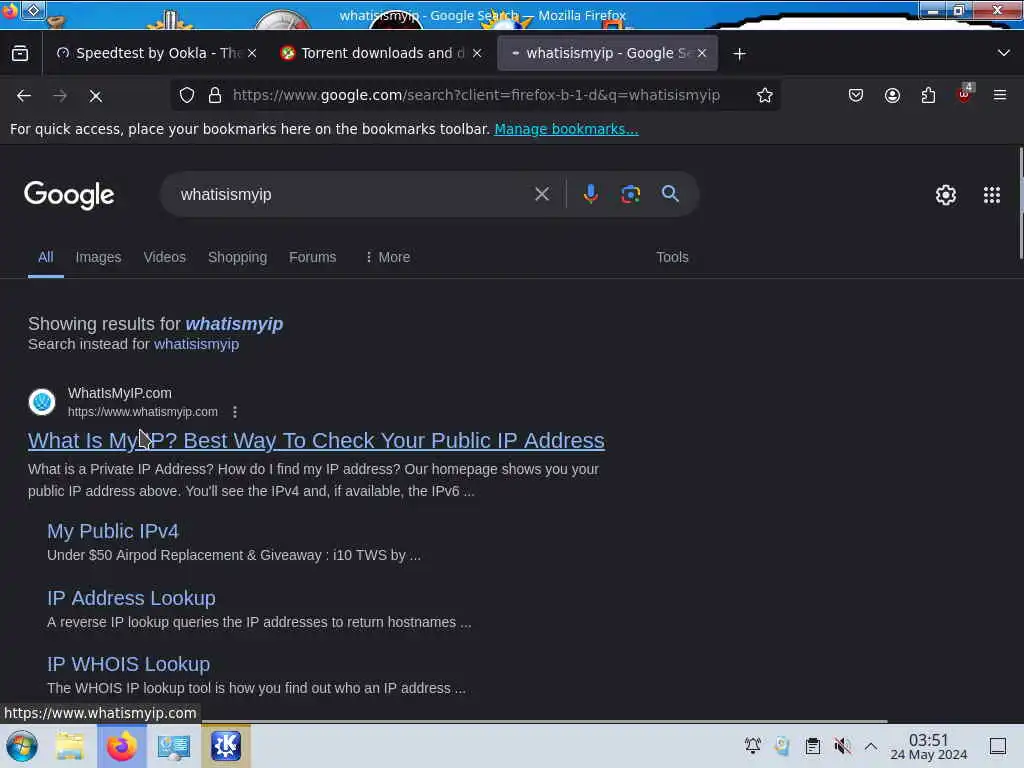Open IP WHOIS Lookup sitelink
The image size is (1024, 768).
tap(128, 664)
